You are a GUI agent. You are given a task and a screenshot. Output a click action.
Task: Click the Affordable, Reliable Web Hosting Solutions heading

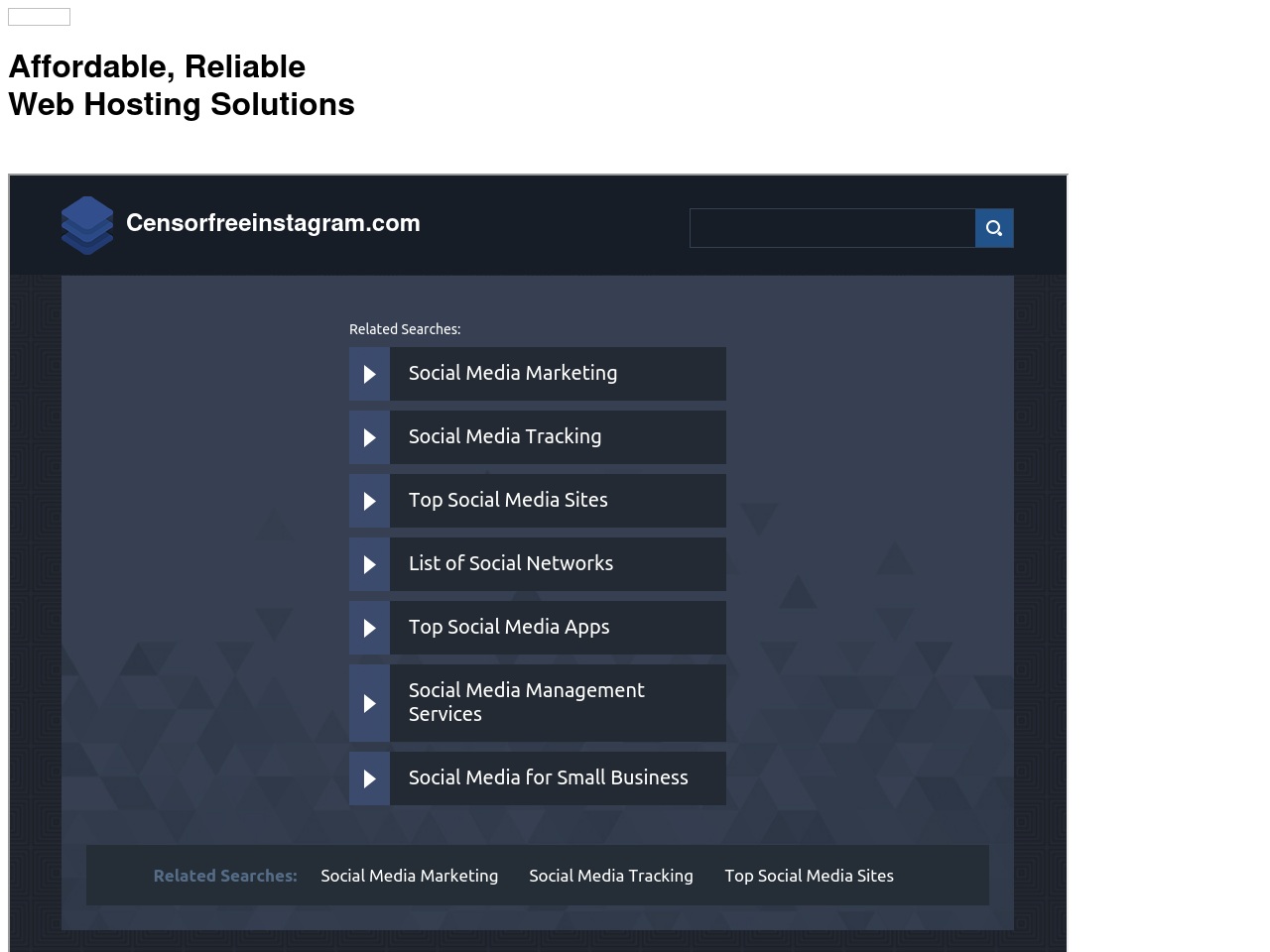[182, 85]
